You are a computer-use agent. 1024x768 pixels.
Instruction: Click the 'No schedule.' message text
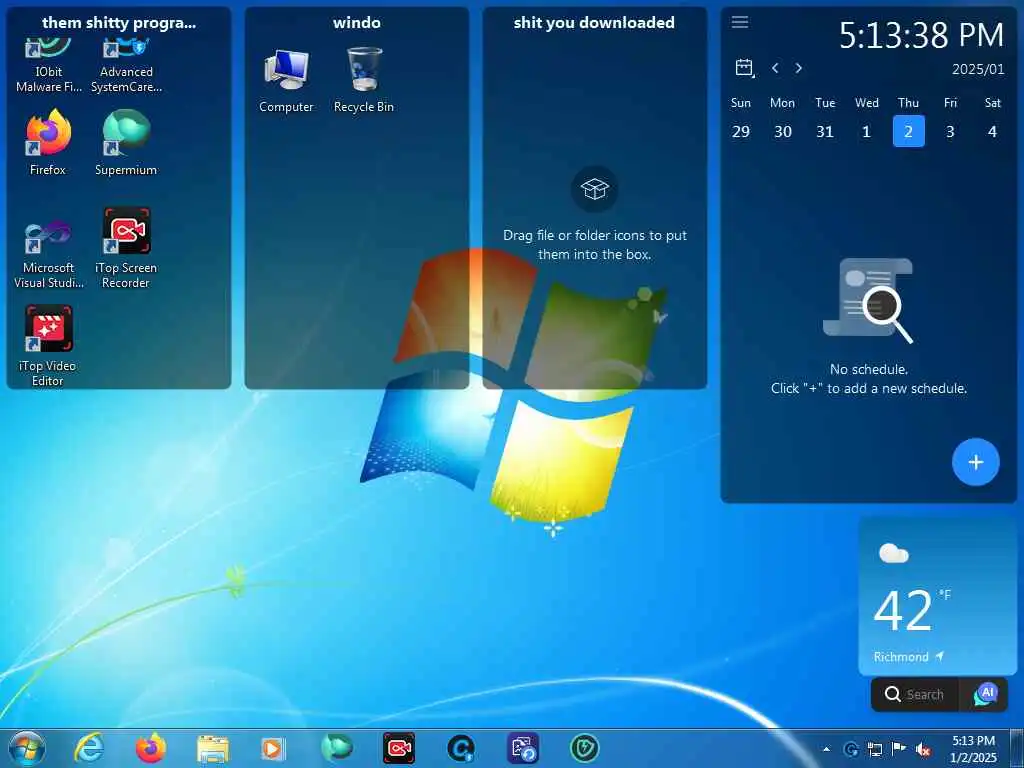tap(869, 369)
